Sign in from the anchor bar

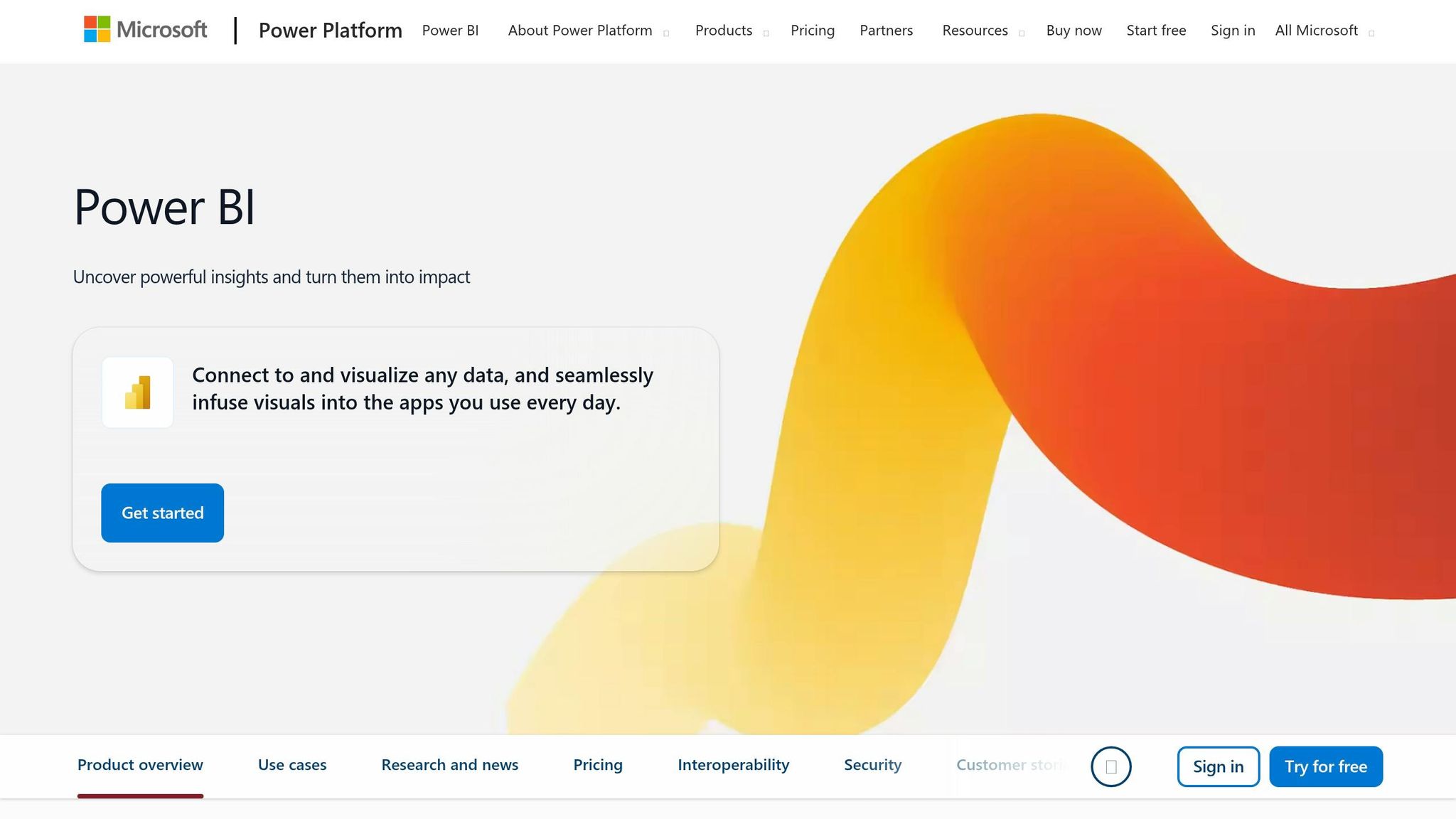point(1218,766)
